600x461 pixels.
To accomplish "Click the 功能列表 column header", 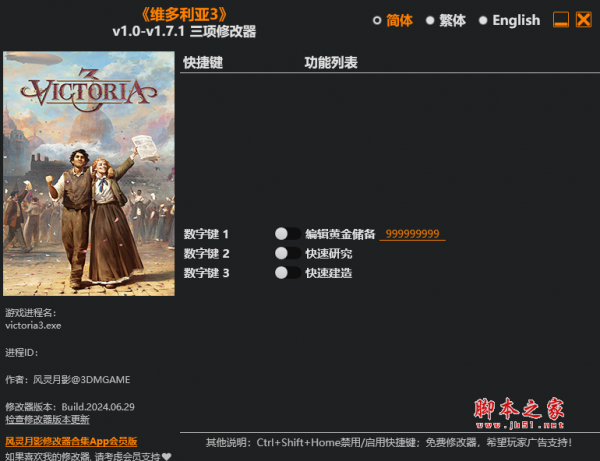I will [x=331, y=62].
